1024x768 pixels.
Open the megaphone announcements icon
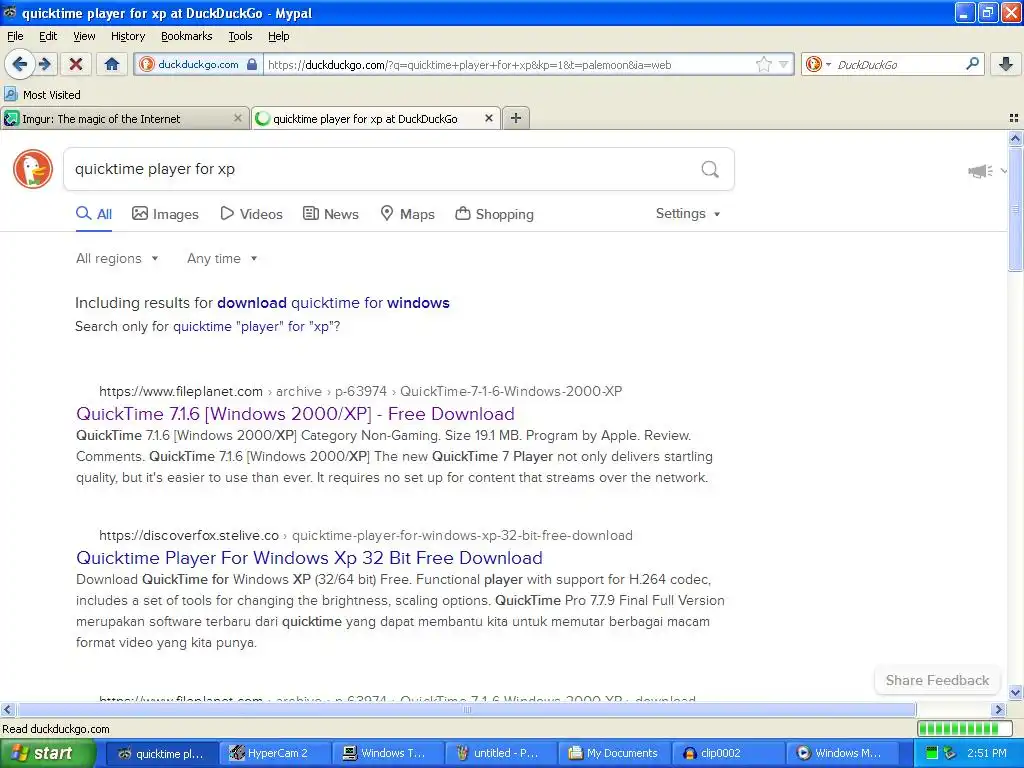click(x=981, y=171)
